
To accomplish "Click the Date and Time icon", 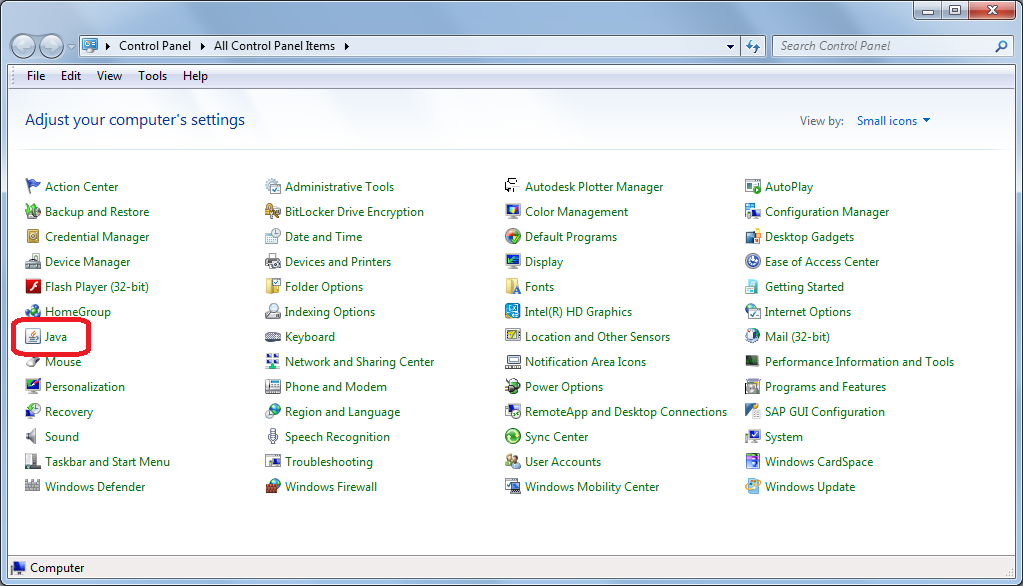I will tap(273, 236).
